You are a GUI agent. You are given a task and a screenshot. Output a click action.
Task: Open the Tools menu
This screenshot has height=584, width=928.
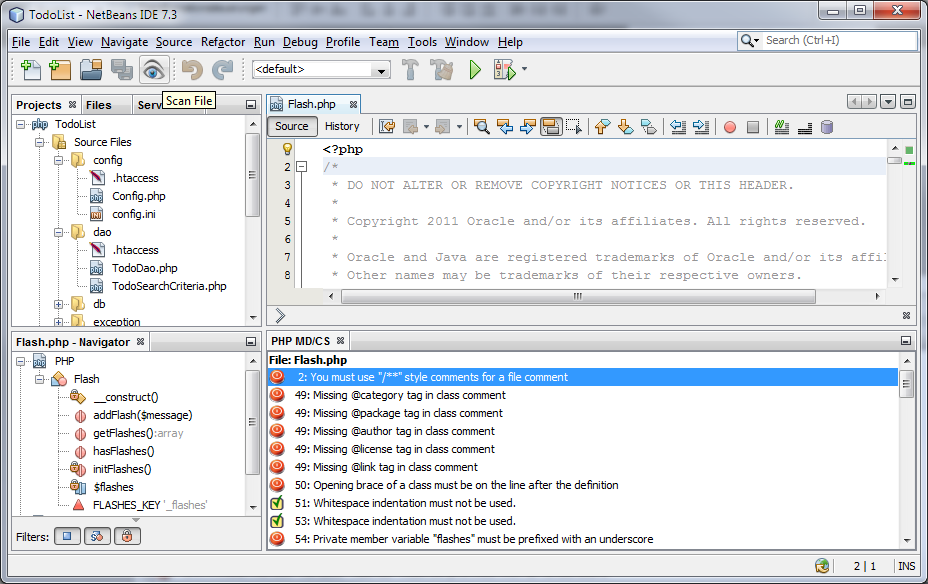[x=422, y=42]
